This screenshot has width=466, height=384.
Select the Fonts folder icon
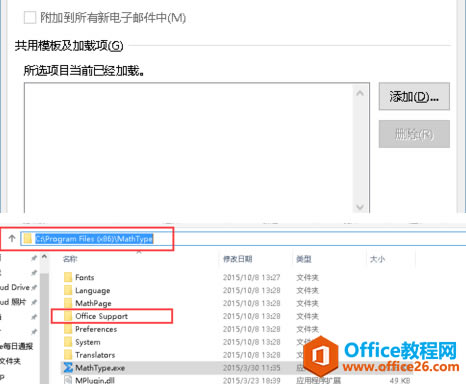point(68,277)
